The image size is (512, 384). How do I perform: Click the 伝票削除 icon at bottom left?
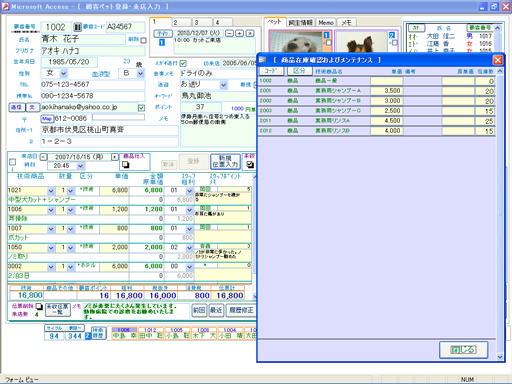point(39,306)
